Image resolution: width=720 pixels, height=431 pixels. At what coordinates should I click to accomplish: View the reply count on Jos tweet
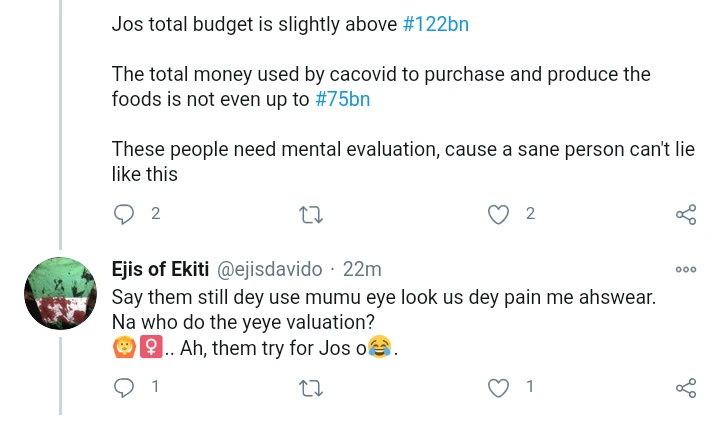155,214
